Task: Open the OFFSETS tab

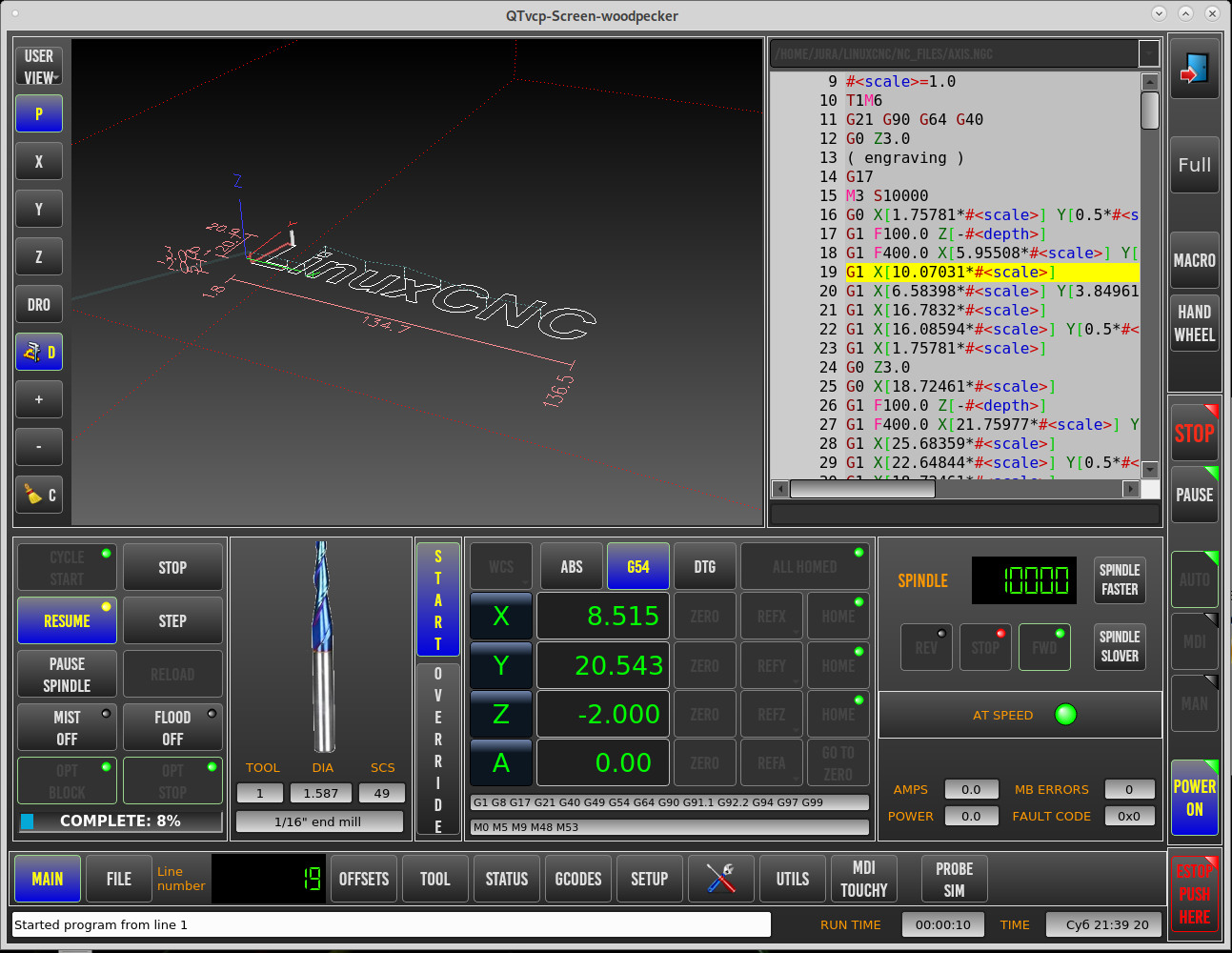Action: pyautogui.click(x=364, y=879)
